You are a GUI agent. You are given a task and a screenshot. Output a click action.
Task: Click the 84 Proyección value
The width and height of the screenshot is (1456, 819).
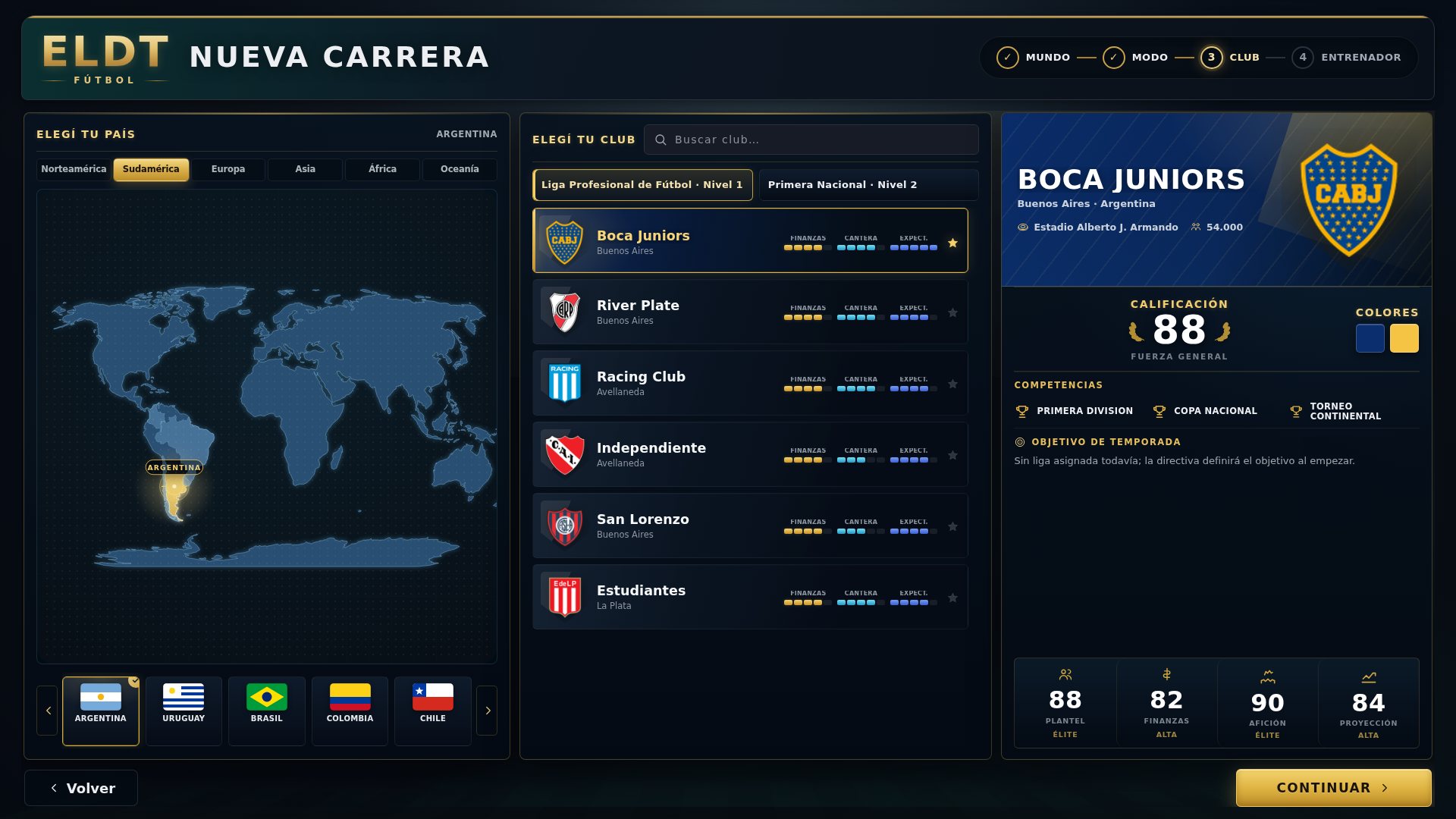[1369, 703]
